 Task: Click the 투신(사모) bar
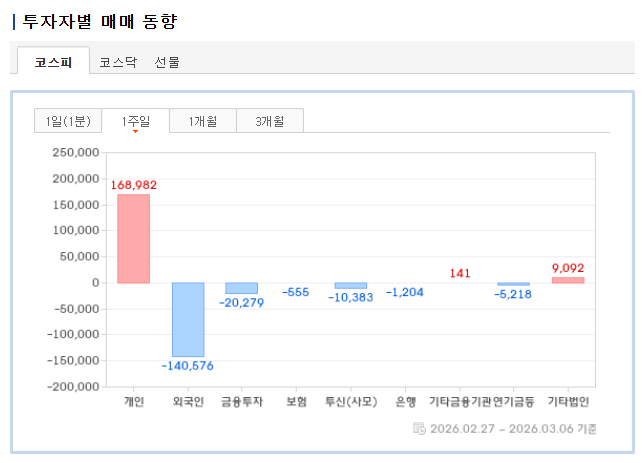(x=350, y=286)
